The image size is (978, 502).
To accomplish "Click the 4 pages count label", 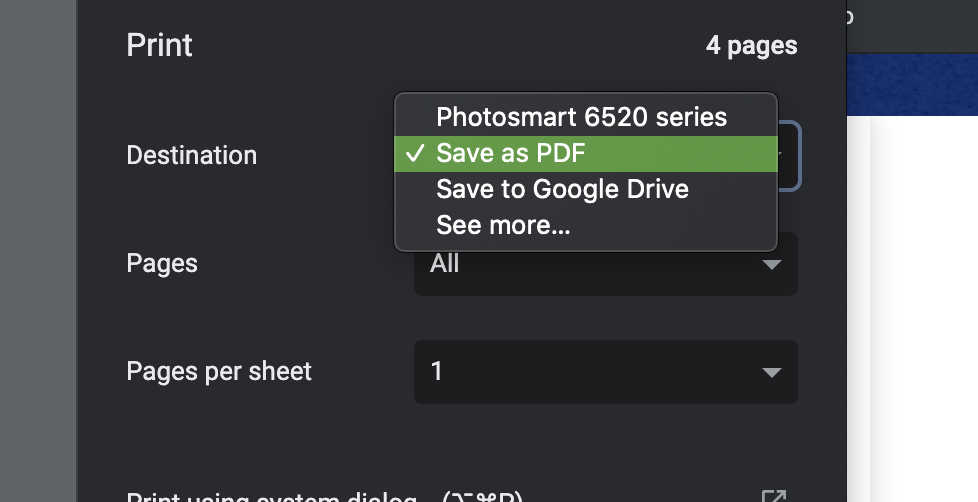I will pyautogui.click(x=752, y=46).
